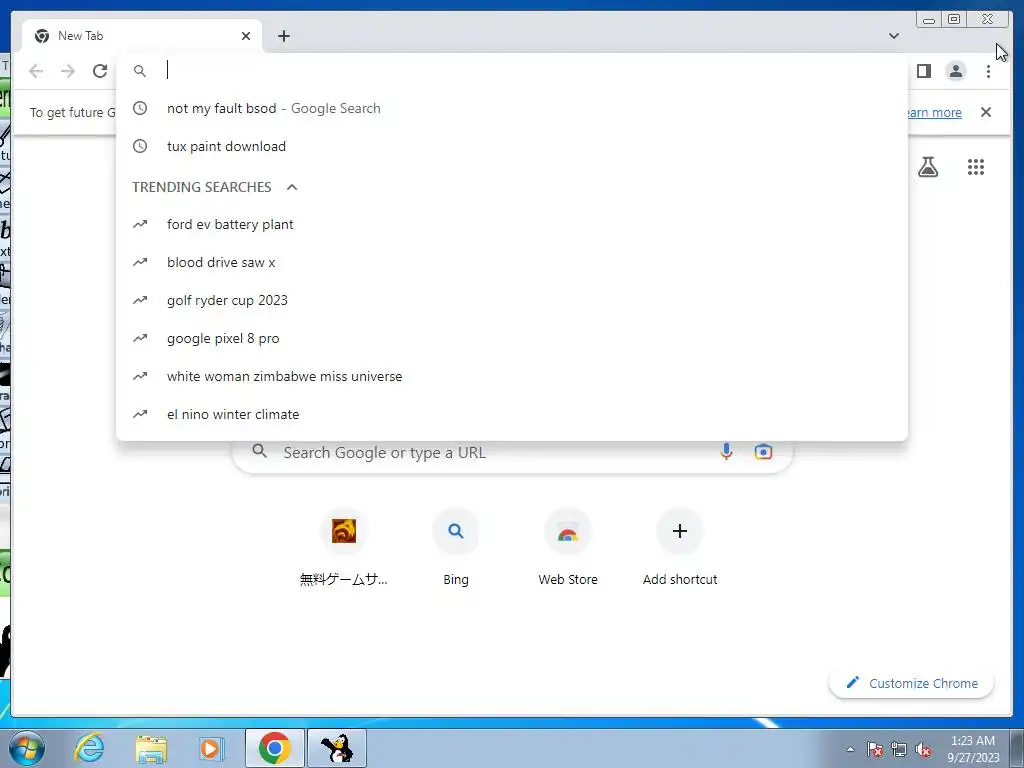This screenshot has width=1024, height=768.
Task: Open the muted volume tray icon
Action: pyautogui.click(x=923, y=749)
